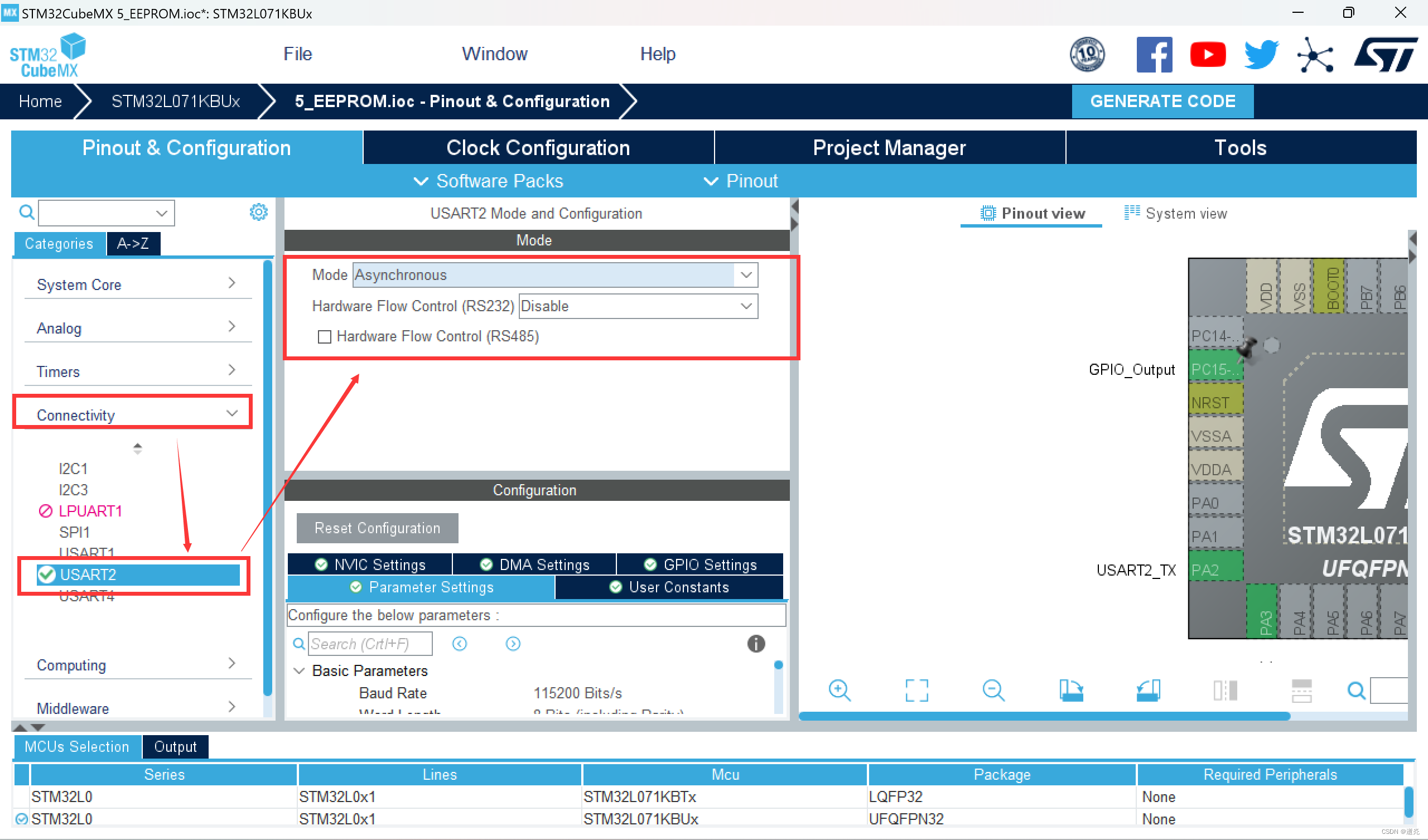Click the GENERATE CODE button
This screenshot has height=840, width=1428.
pos(1162,101)
